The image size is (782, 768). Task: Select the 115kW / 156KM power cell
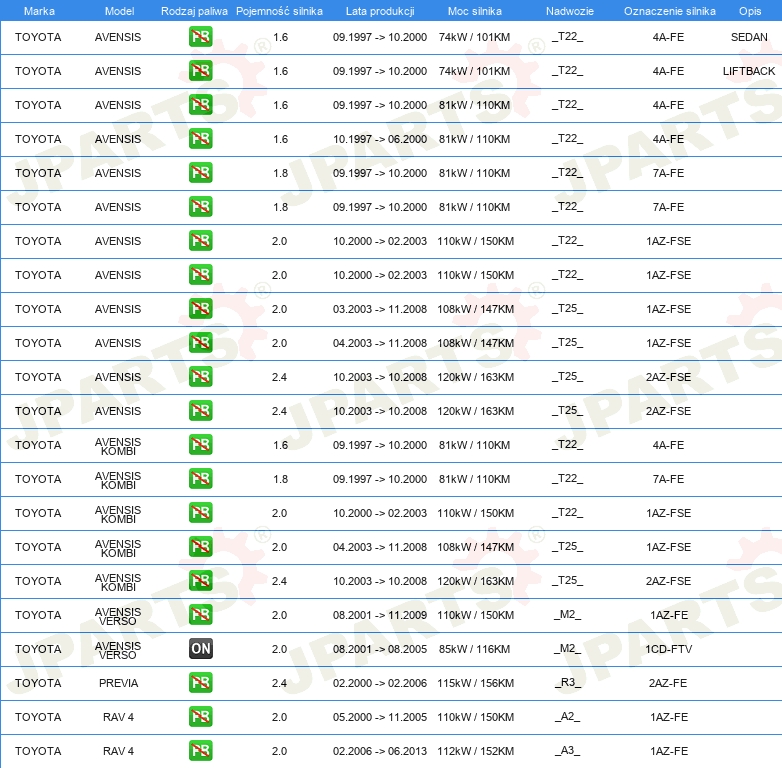[475, 683]
